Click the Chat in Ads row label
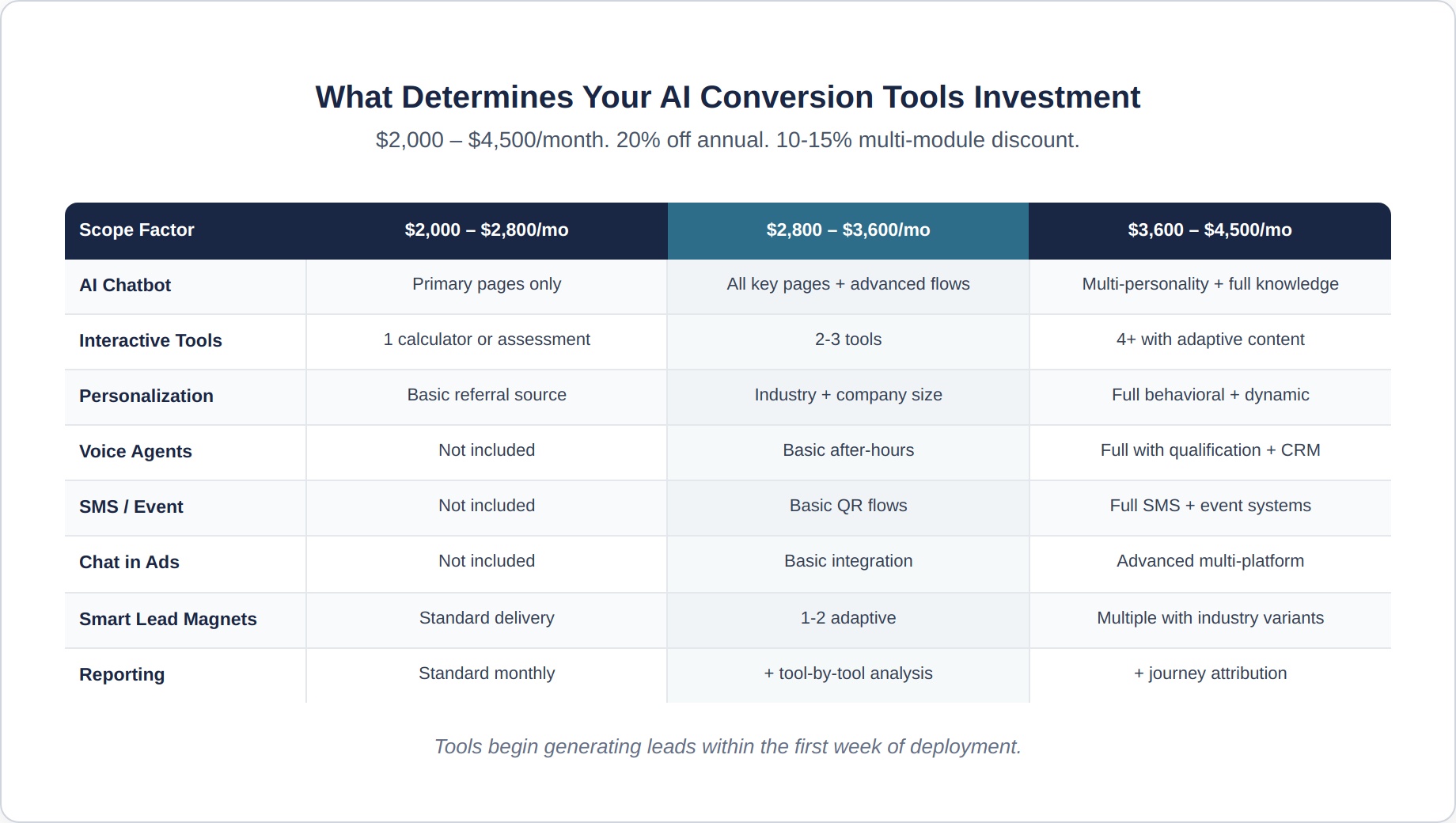The height and width of the screenshot is (823, 1456). pos(129,563)
